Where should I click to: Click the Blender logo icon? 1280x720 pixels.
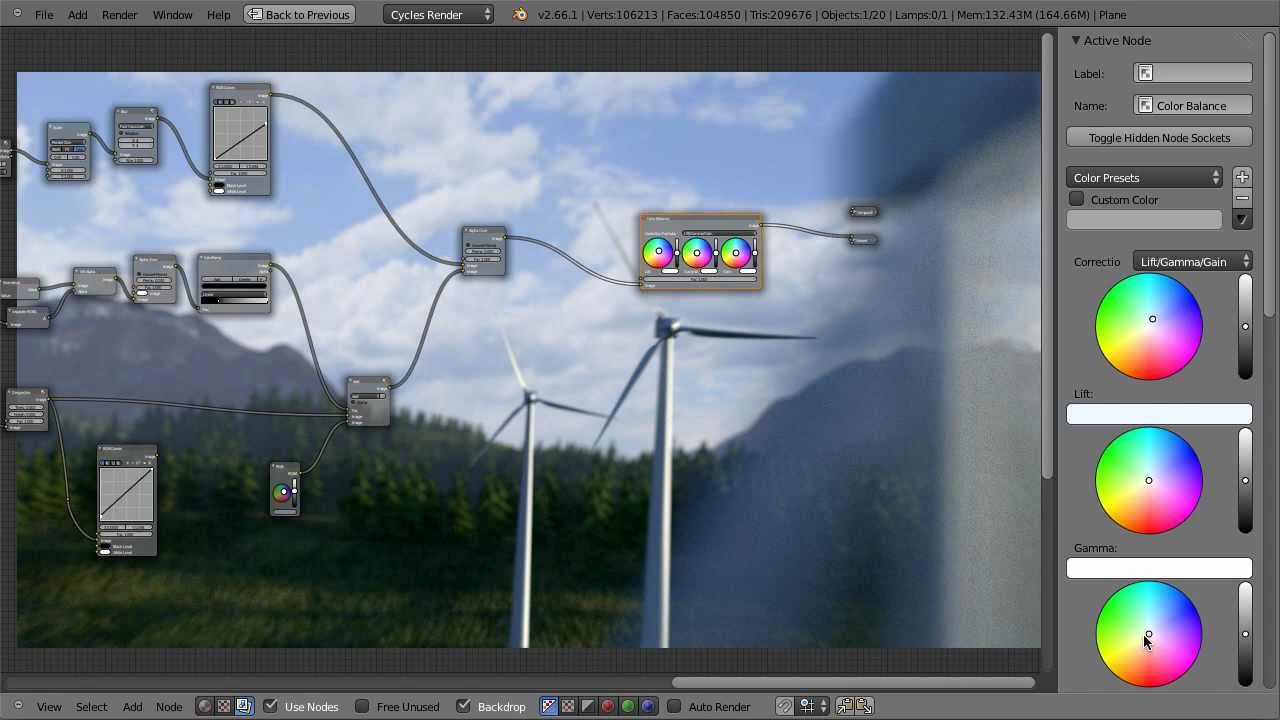[519, 14]
